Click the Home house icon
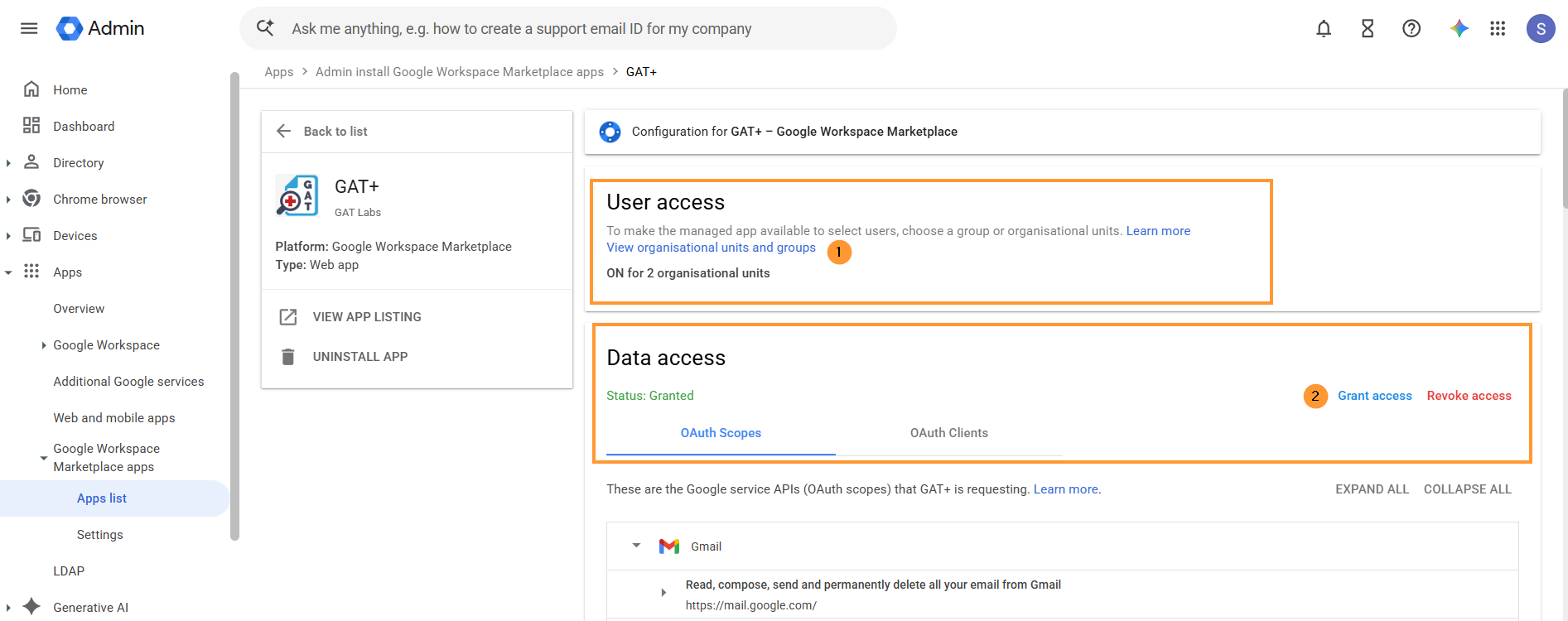Viewport: 1568px width, 621px height. (31, 89)
